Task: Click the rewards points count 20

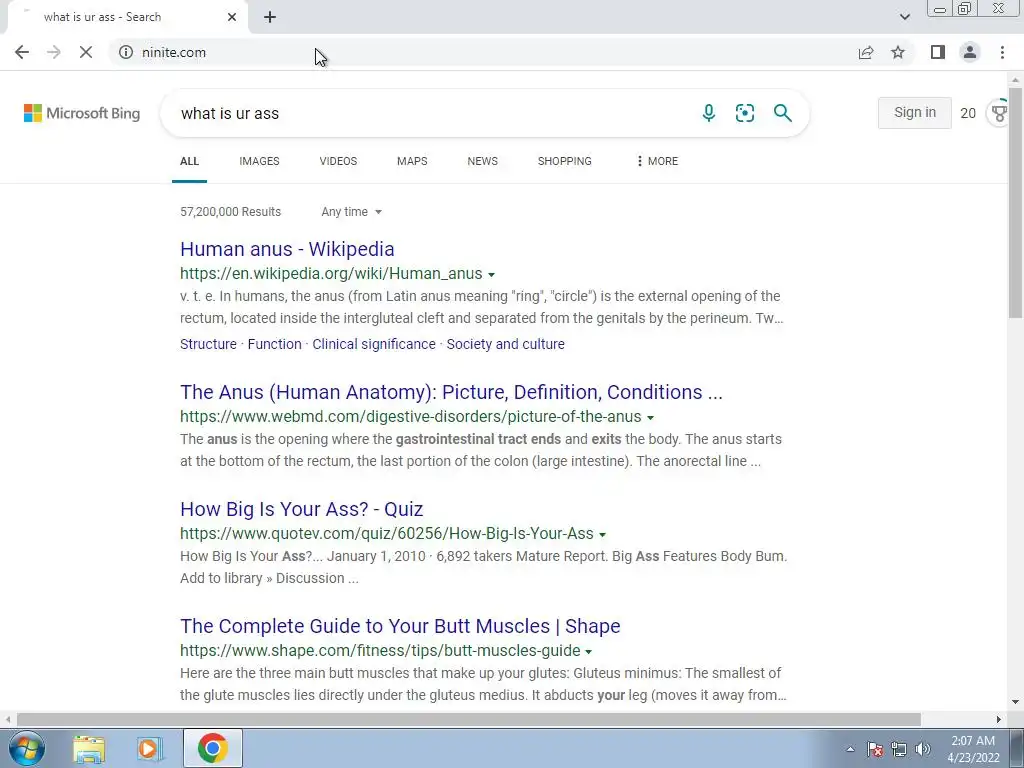Action: pos(968,113)
